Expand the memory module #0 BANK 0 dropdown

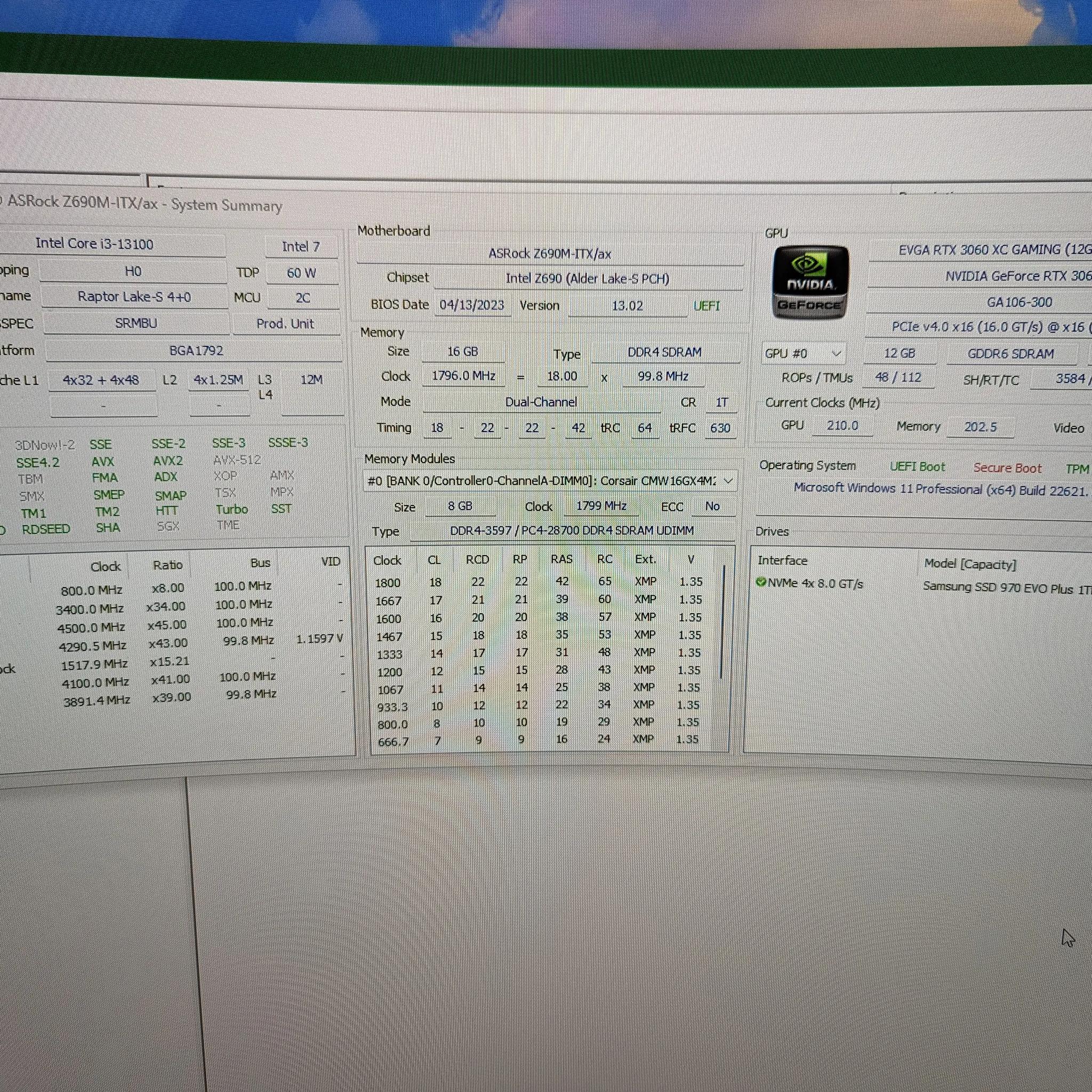[x=550, y=480]
